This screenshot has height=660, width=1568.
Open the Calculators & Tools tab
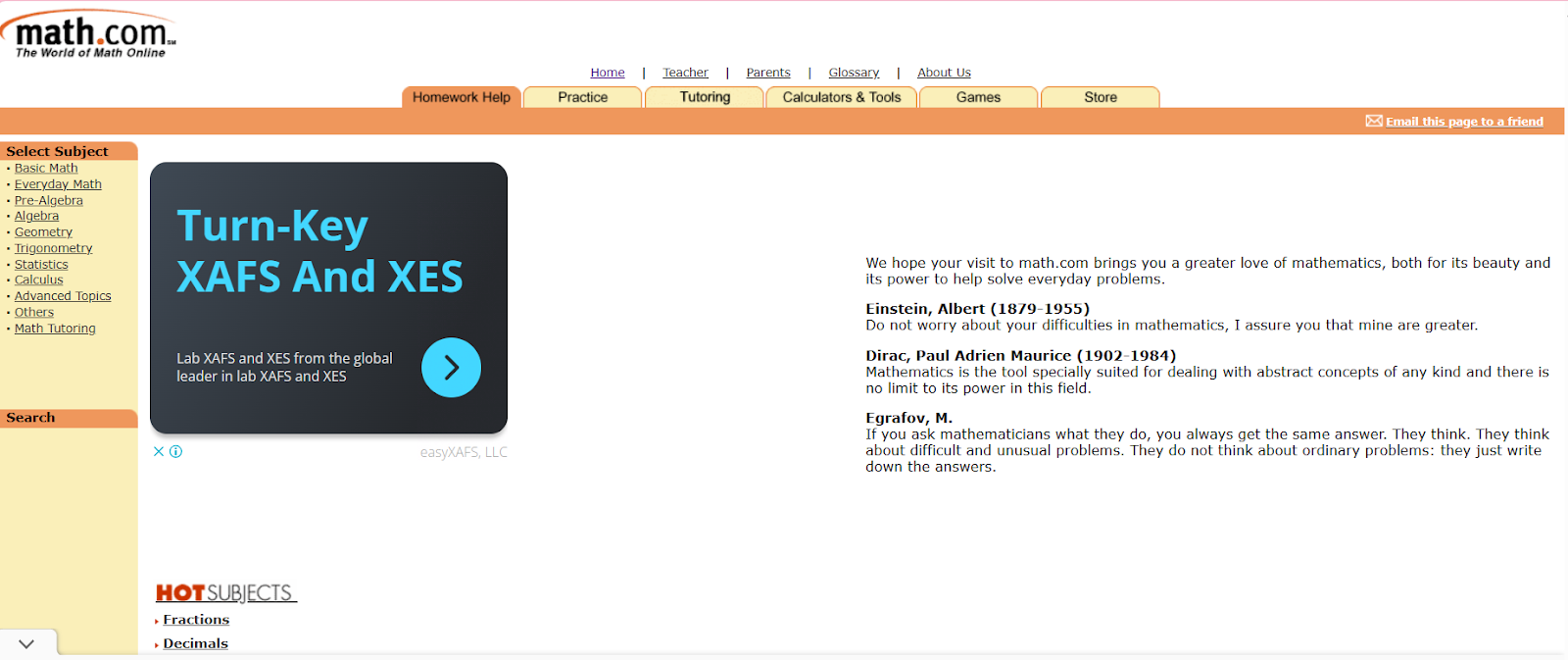click(x=842, y=97)
